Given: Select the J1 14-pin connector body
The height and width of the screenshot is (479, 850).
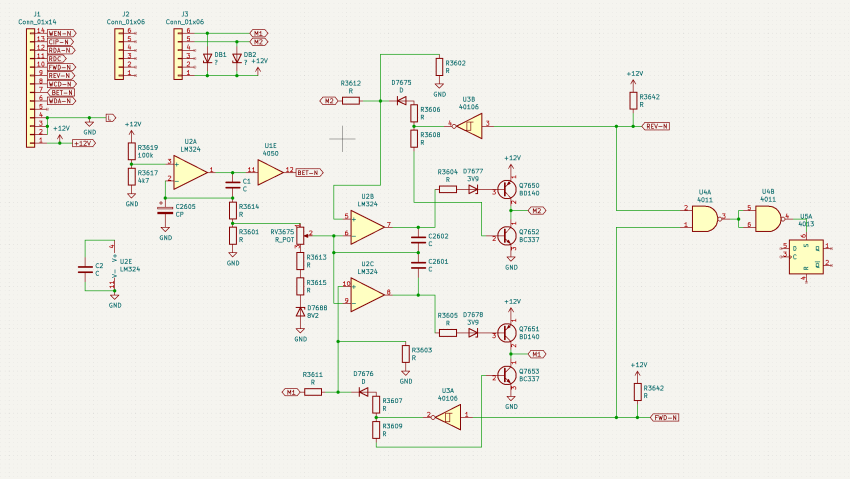Looking at the screenshot, I should click(28, 88).
